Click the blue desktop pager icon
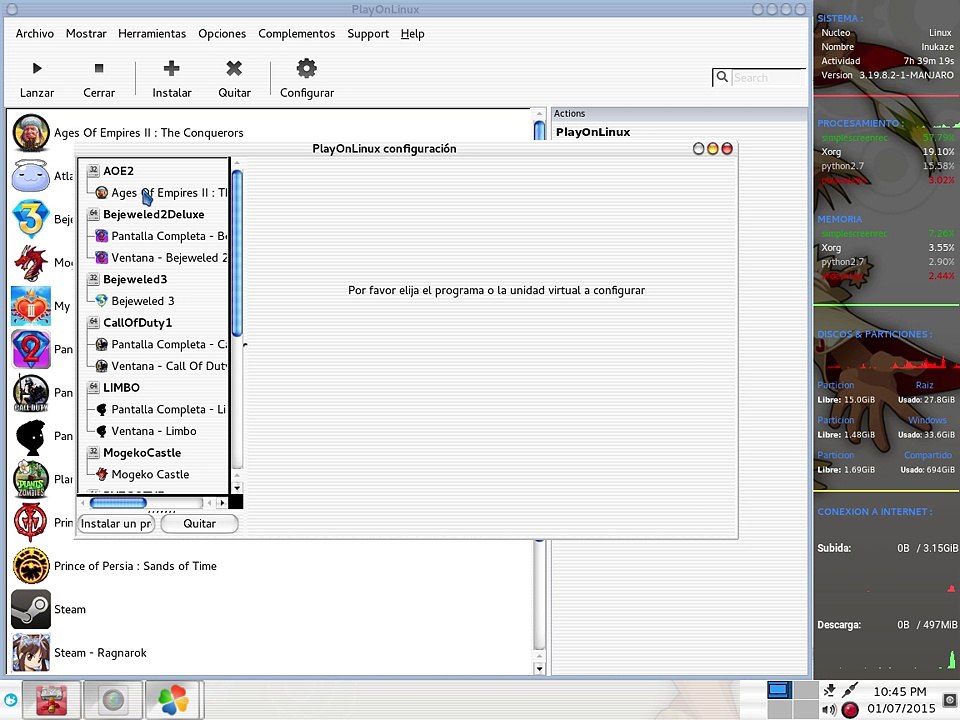Viewport: 960px width, 720px height. pos(779,690)
